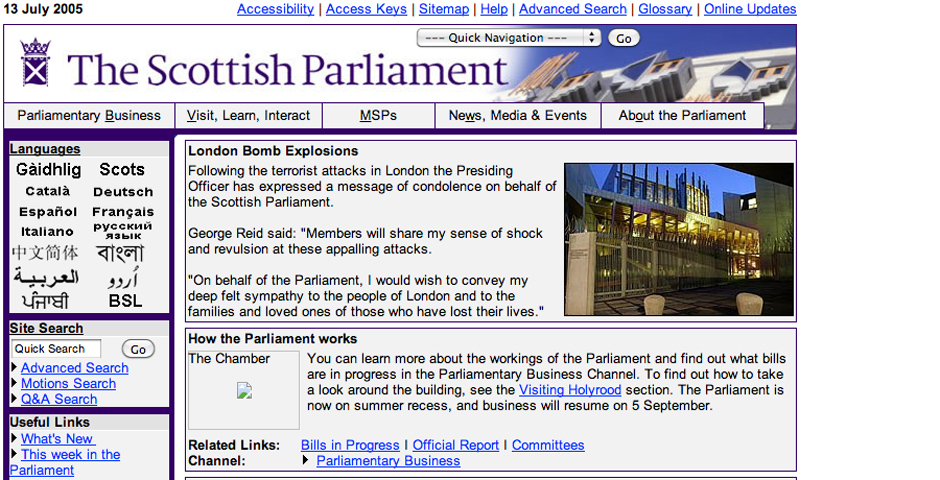The image size is (940, 480).
Task: Open the top Advanced Search link
Action: (573, 9)
